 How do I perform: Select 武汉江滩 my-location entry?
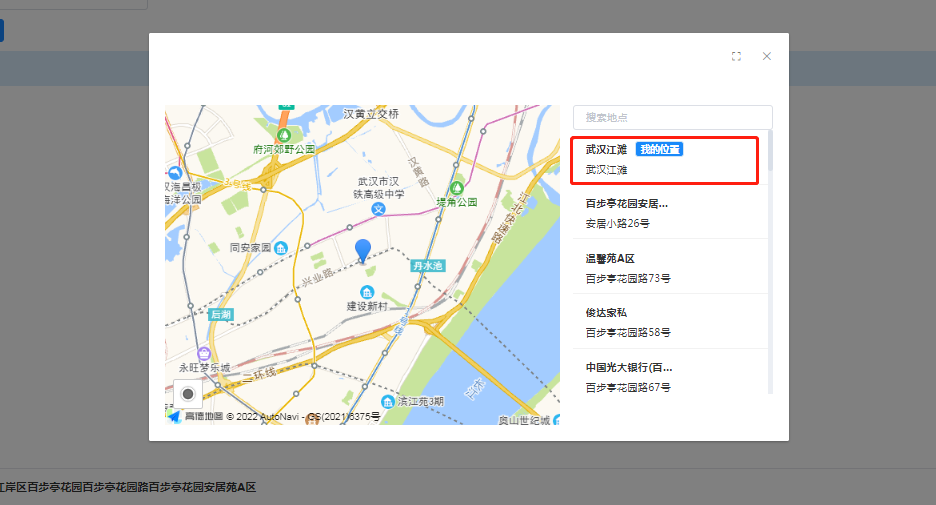click(x=665, y=159)
